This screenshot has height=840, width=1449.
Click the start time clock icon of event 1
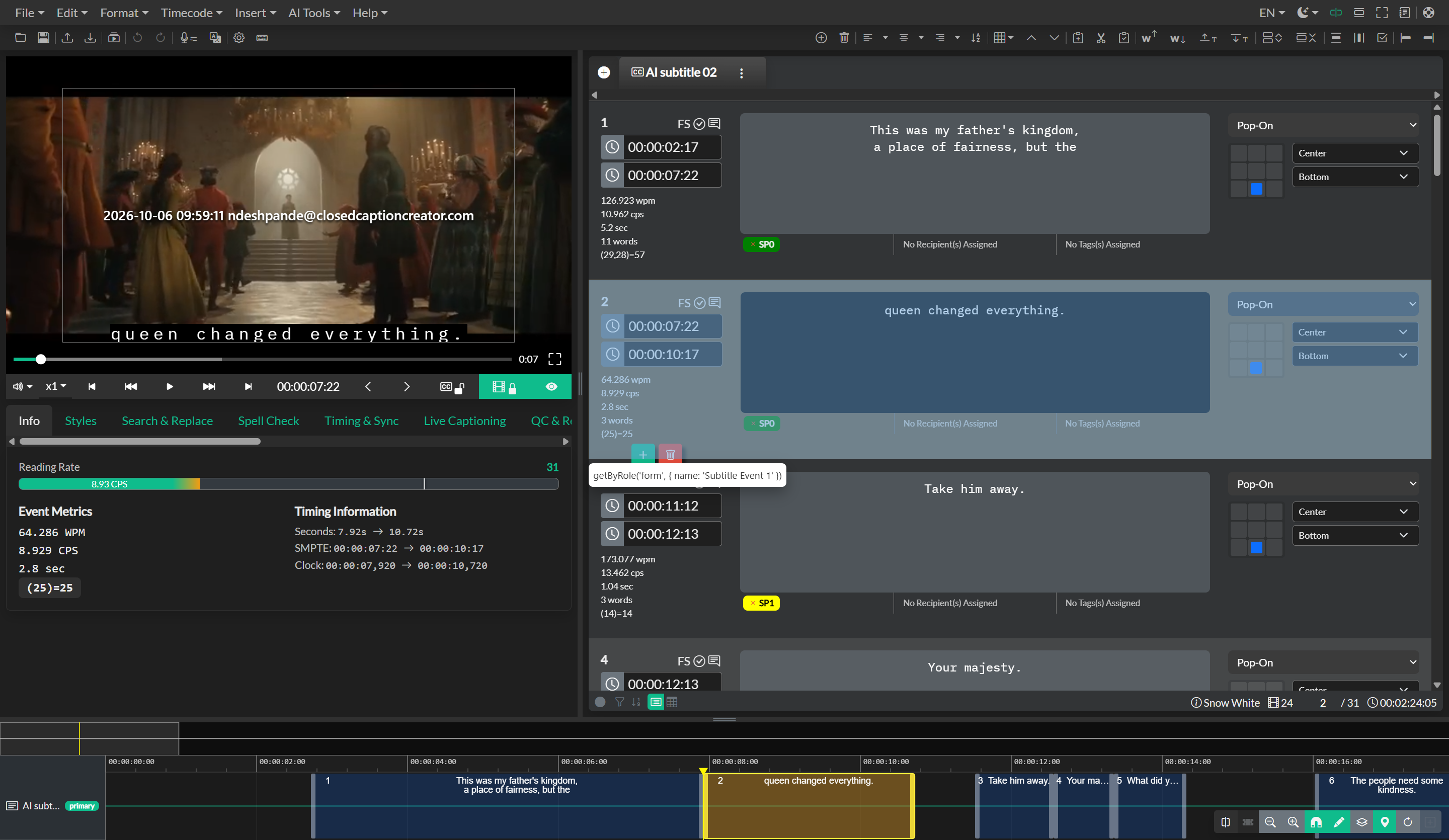pyautogui.click(x=612, y=147)
